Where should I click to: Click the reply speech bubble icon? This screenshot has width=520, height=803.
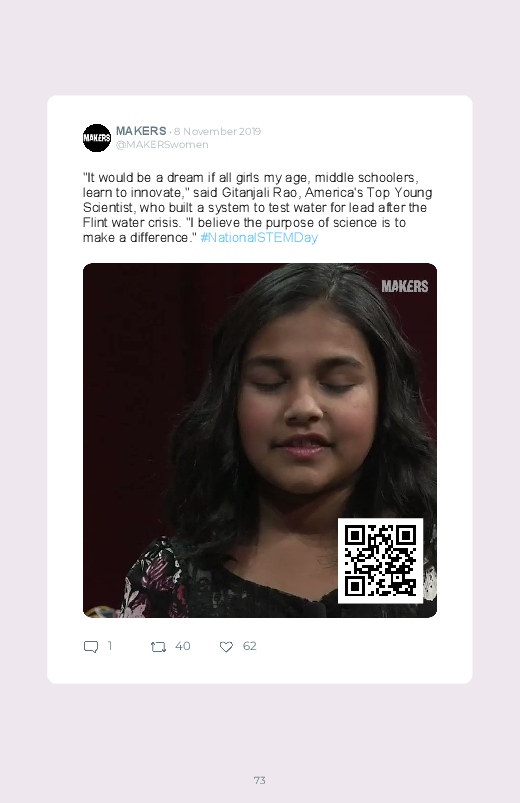tap(91, 647)
